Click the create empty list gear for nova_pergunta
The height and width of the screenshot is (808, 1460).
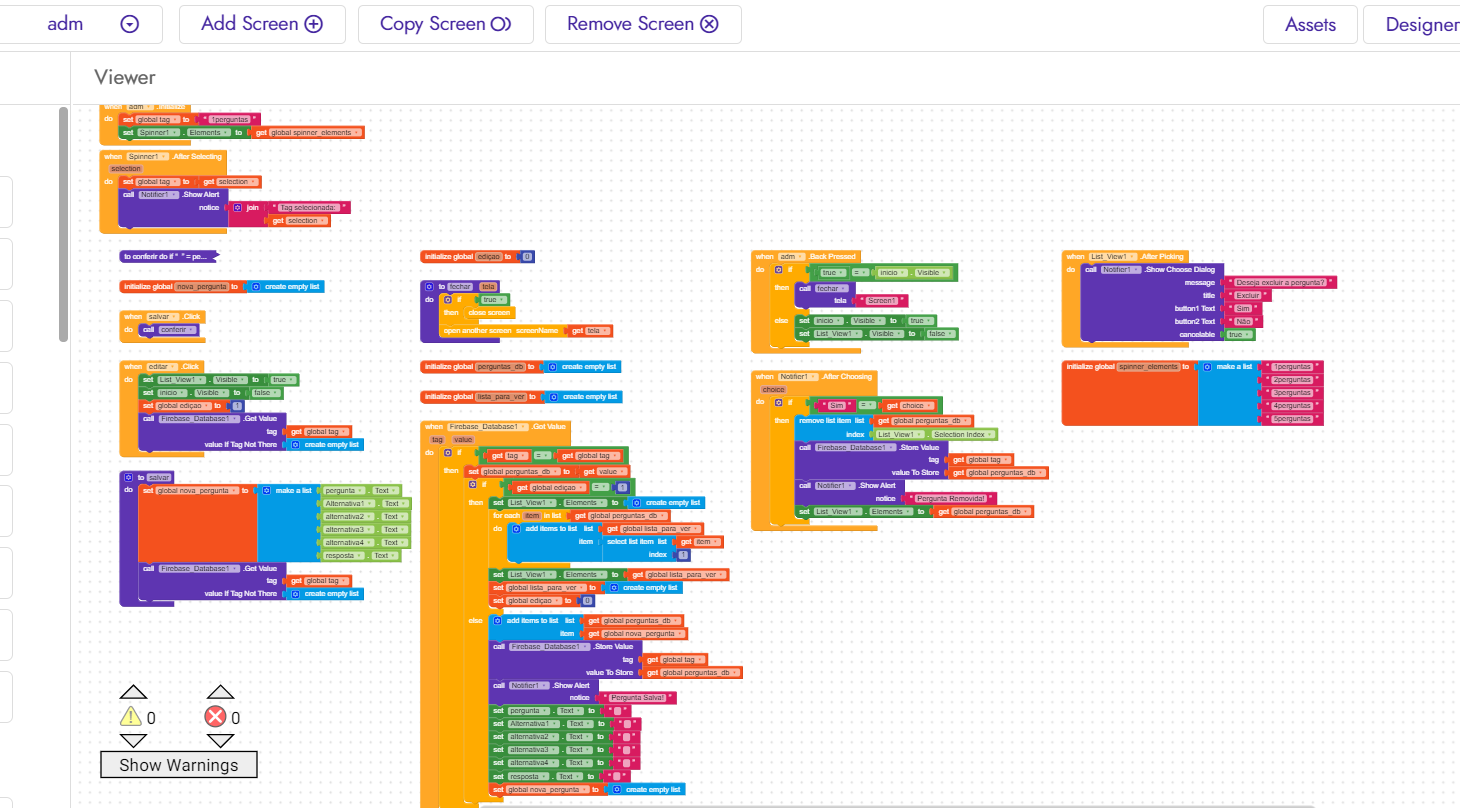[254, 286]
